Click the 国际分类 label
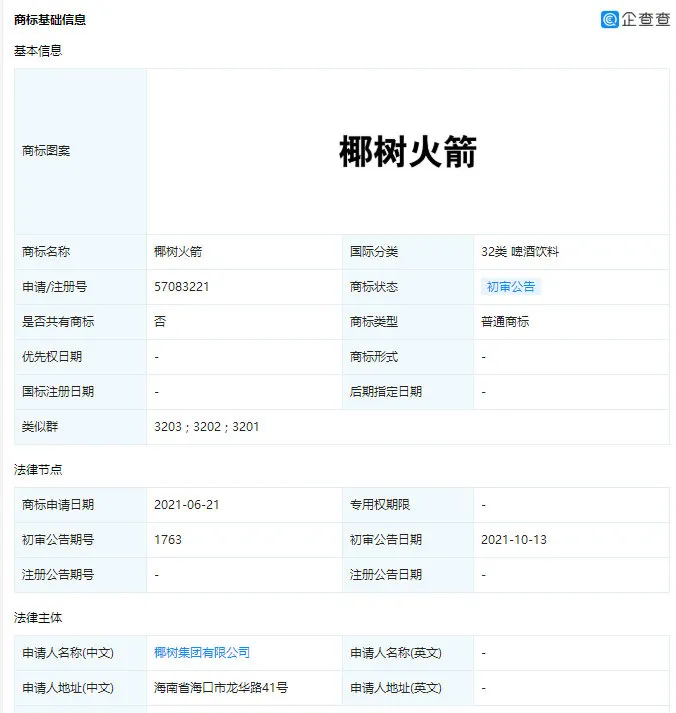 (374, 252)
